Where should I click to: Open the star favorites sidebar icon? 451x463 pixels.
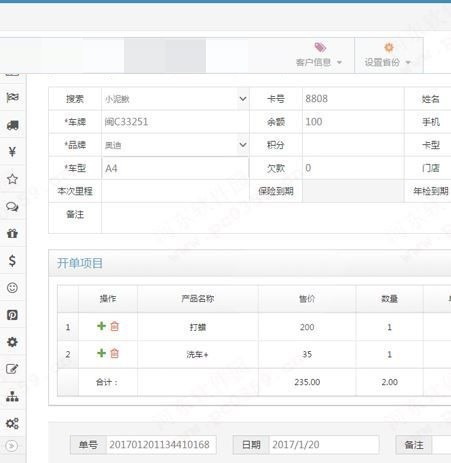pos(12,179)
